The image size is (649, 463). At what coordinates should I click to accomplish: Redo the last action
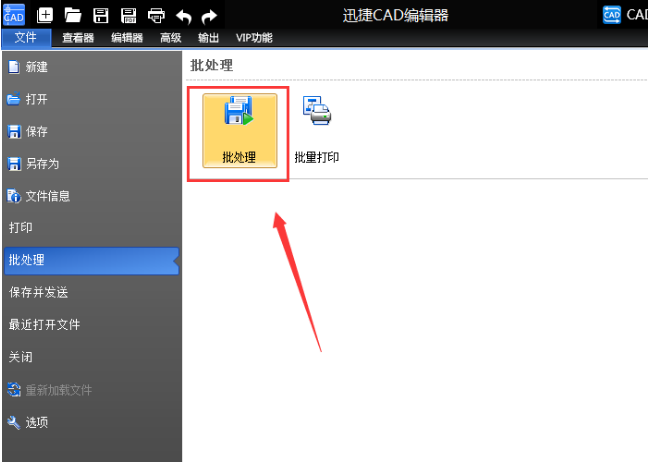coord(209,17)
